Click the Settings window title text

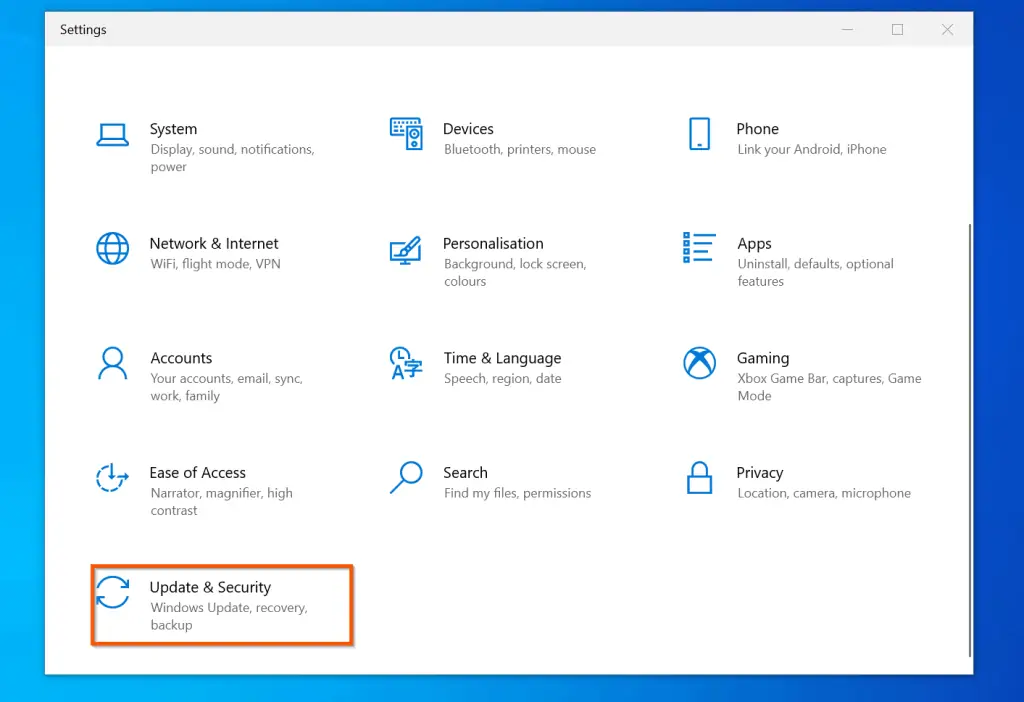[x=83, y=29]
